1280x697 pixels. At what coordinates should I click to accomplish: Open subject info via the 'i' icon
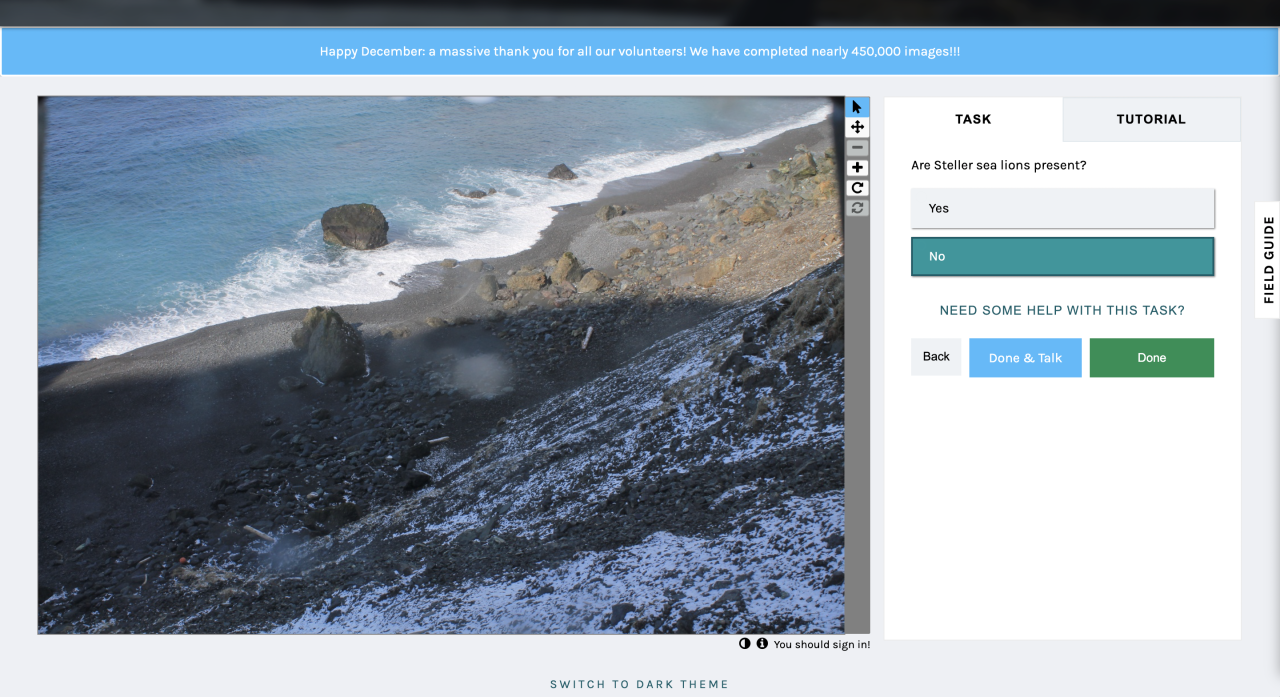762,644
